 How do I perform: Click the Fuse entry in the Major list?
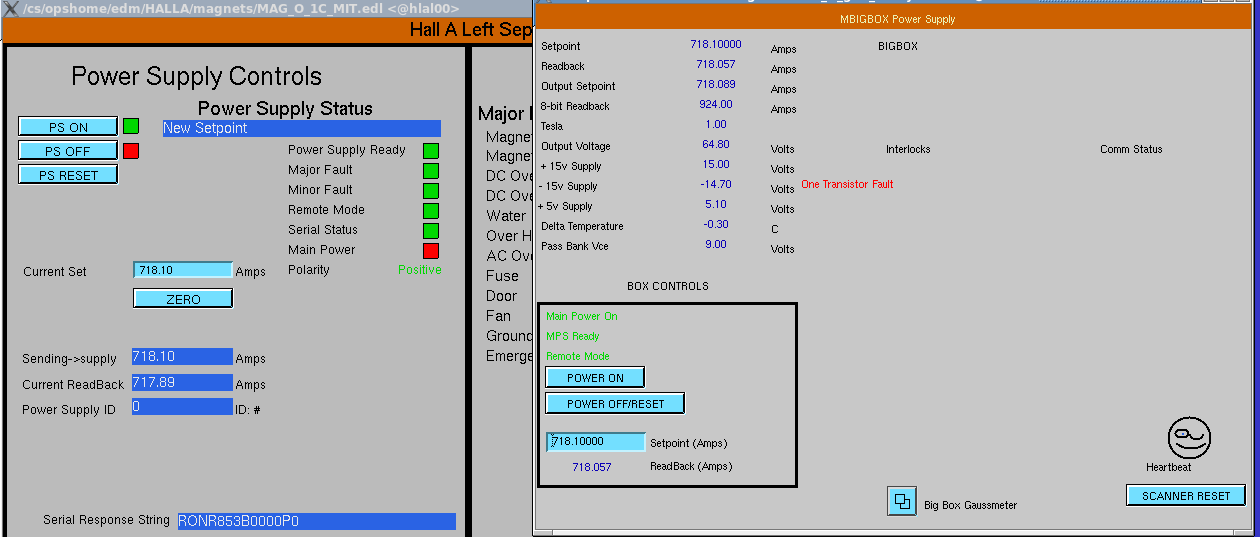tap(502, 276)
